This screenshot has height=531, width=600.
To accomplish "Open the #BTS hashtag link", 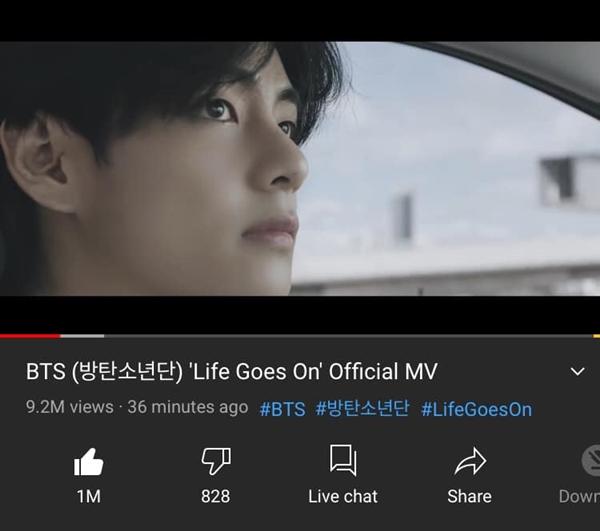I will point(282,409).
